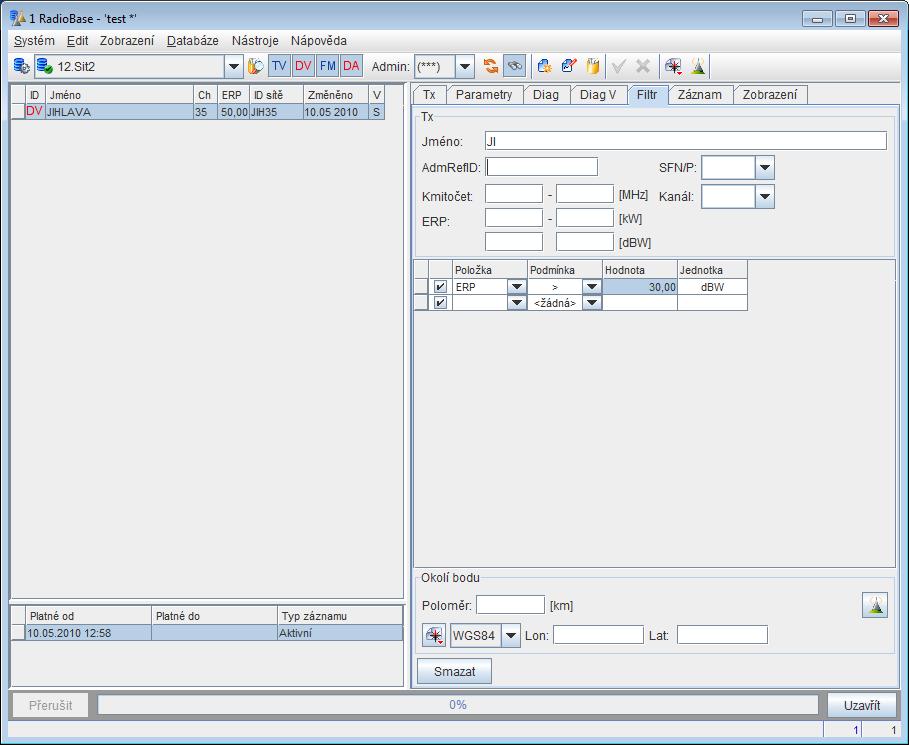Click the grey checkmark confirm icon
The width and height of the screenshot is (909, 745).
coord(618,66)
